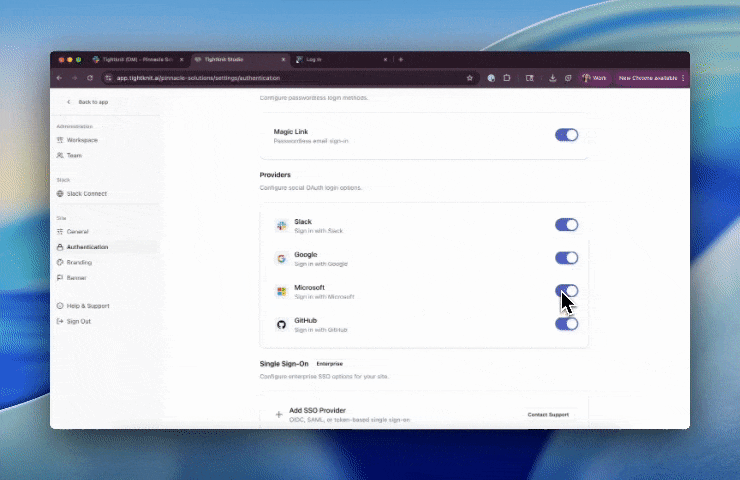Click the Add SSO Provider label
Image resolution: width=740 pixels, height=480 pixels.
point(317,410)
